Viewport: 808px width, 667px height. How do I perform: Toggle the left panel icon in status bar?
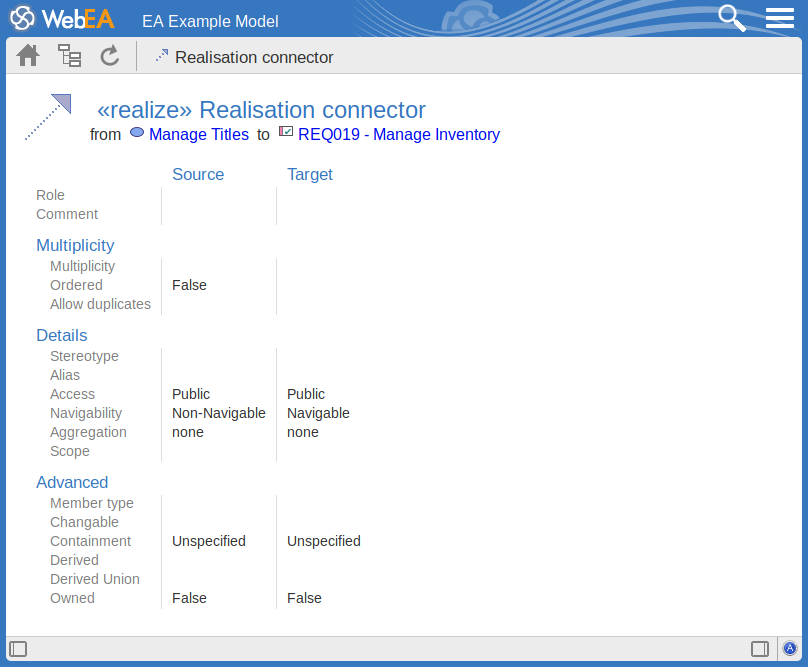point(18,649)
